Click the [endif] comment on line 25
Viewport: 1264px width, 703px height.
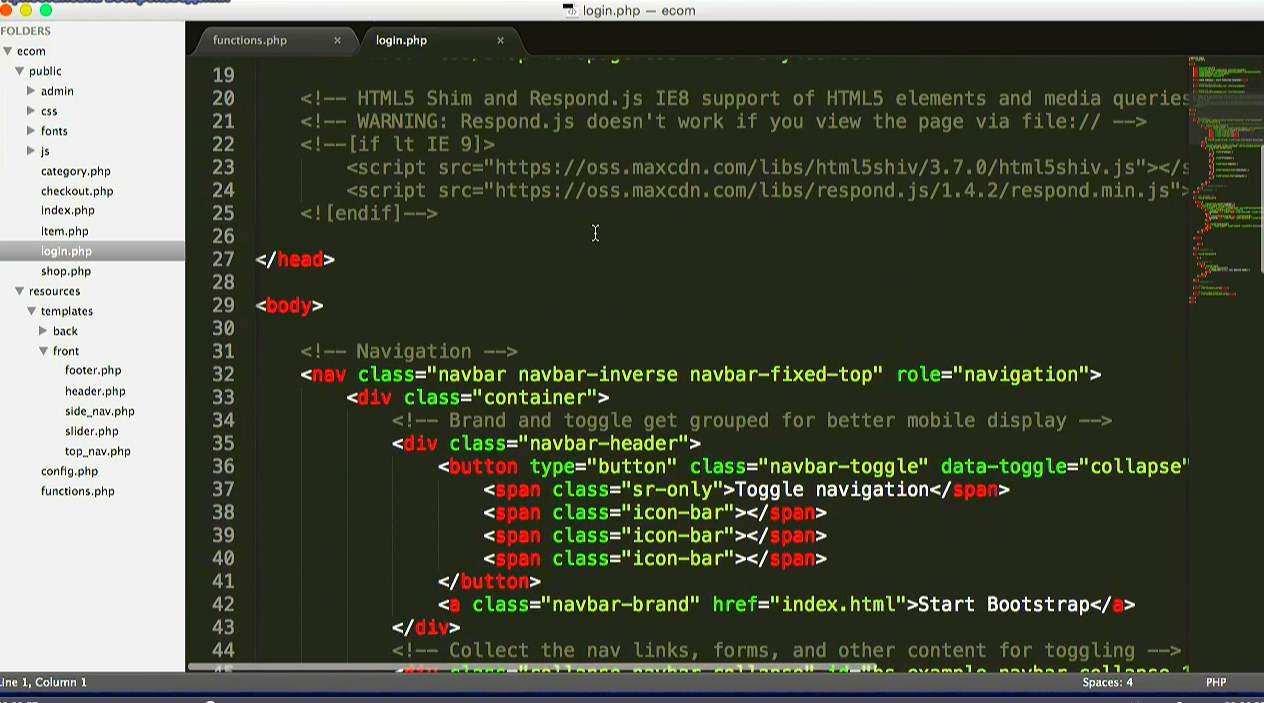(x=369, y=213)
